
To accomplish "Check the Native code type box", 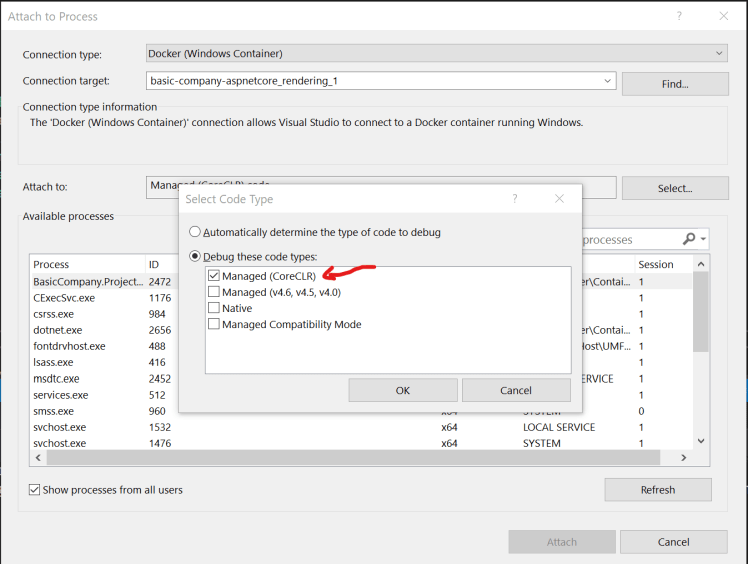I will (214, 308).
